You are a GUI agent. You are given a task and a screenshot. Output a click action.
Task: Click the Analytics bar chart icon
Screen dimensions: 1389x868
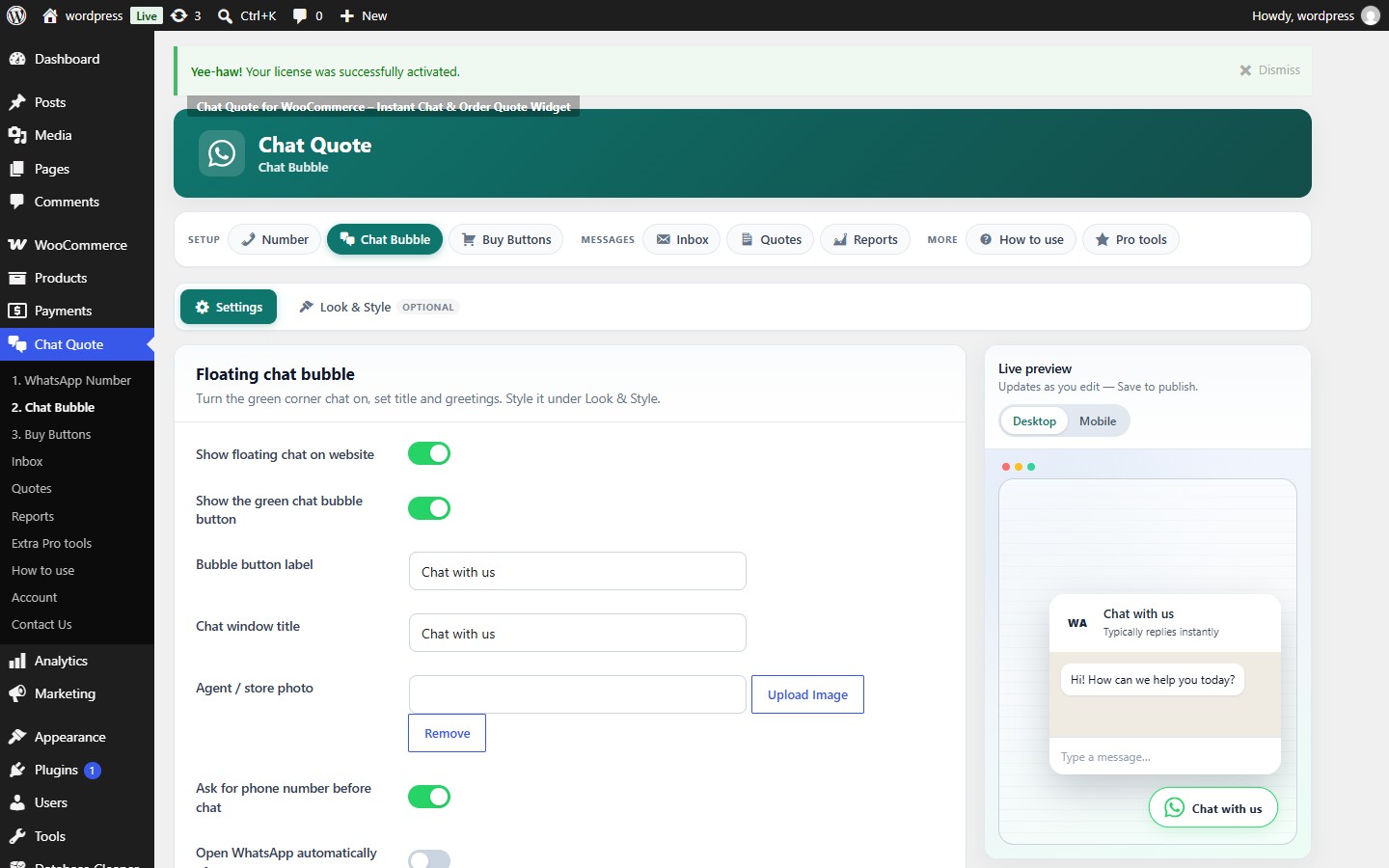point(17,661)
